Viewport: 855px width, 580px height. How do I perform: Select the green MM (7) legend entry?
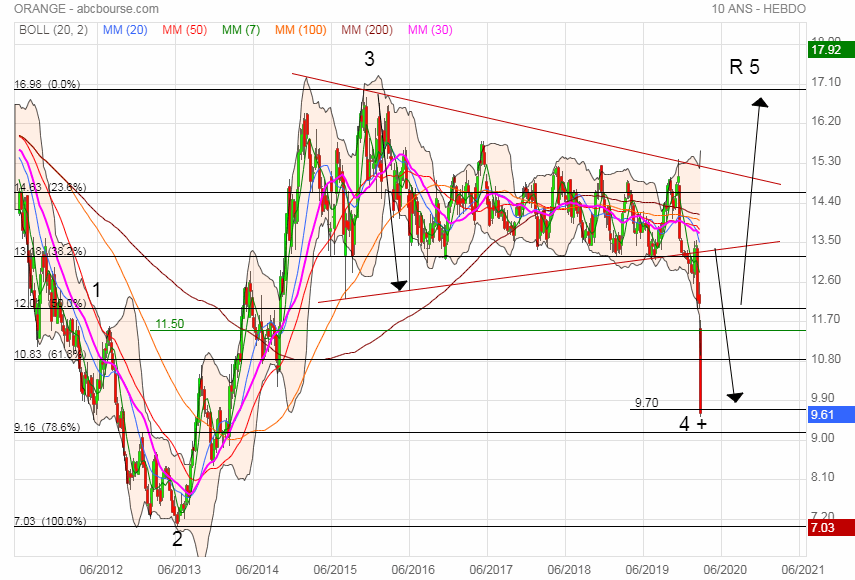(240, 30)
